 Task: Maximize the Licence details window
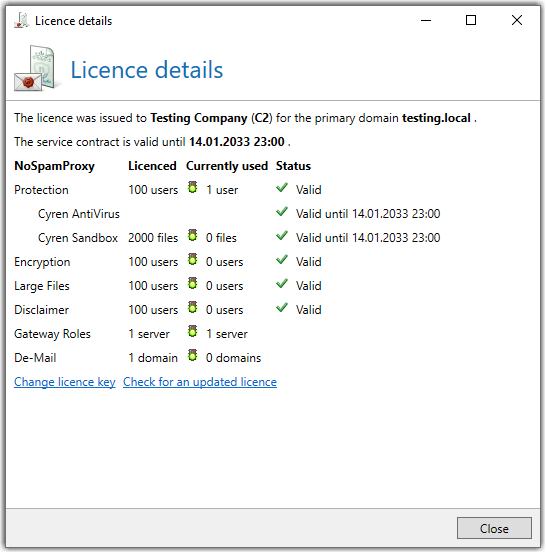click(x=471, y=20)
